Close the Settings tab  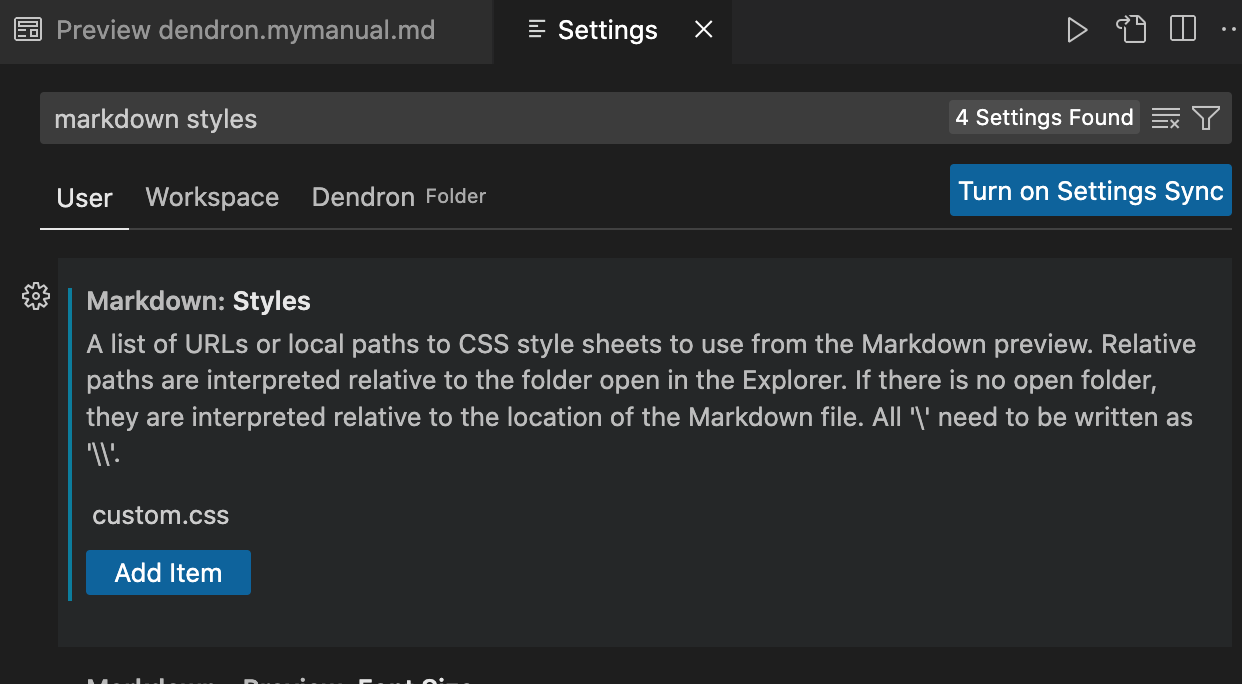(703, 30)
